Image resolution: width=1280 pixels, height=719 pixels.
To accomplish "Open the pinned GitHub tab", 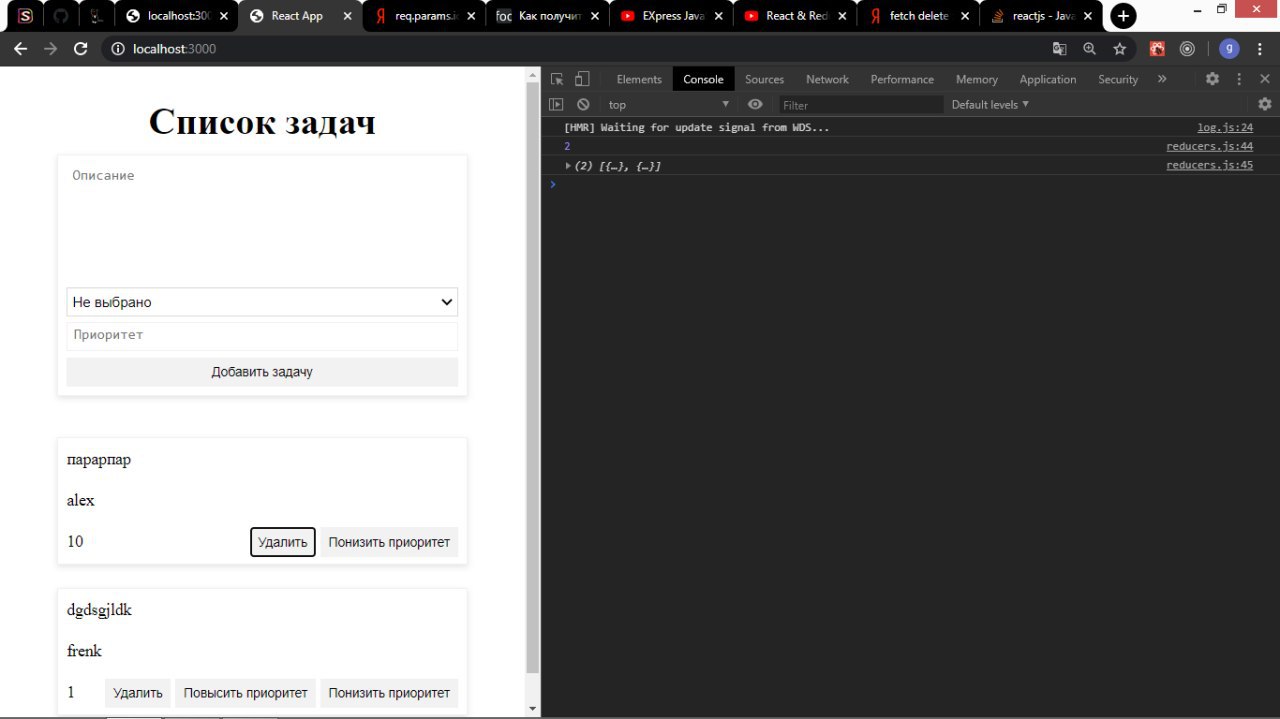I will pos(60,16).
